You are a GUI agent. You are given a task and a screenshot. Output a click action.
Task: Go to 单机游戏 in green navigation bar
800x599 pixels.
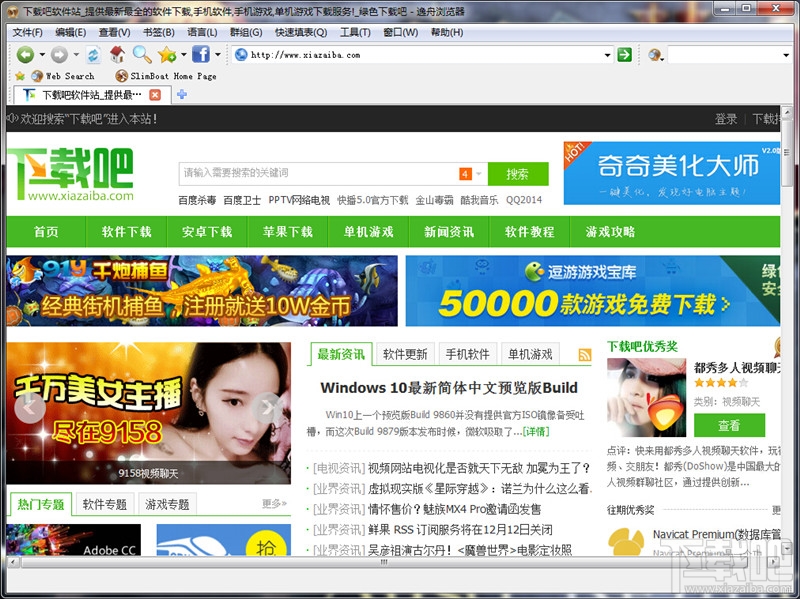point(368,232)
